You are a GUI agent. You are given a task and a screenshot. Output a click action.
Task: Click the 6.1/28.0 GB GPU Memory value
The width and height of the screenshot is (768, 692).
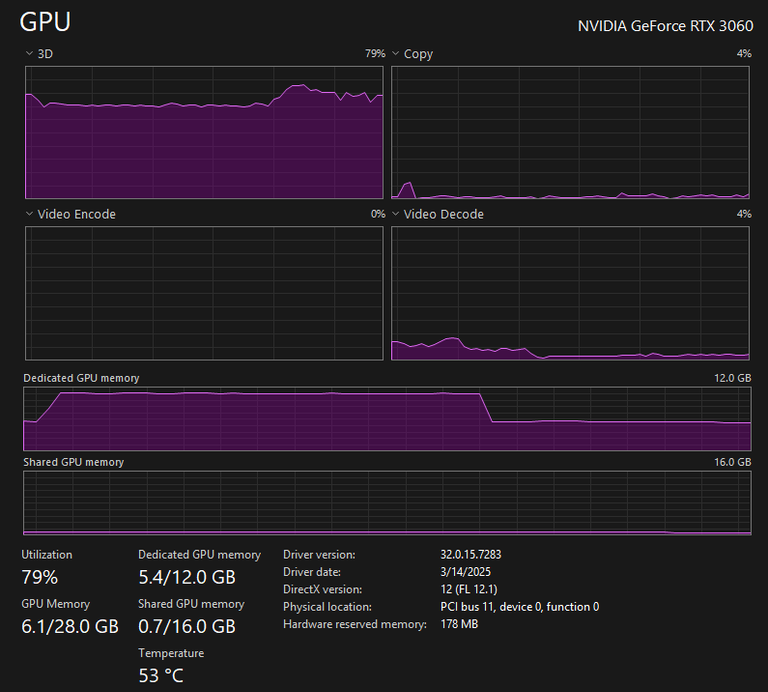click(70, 626)
